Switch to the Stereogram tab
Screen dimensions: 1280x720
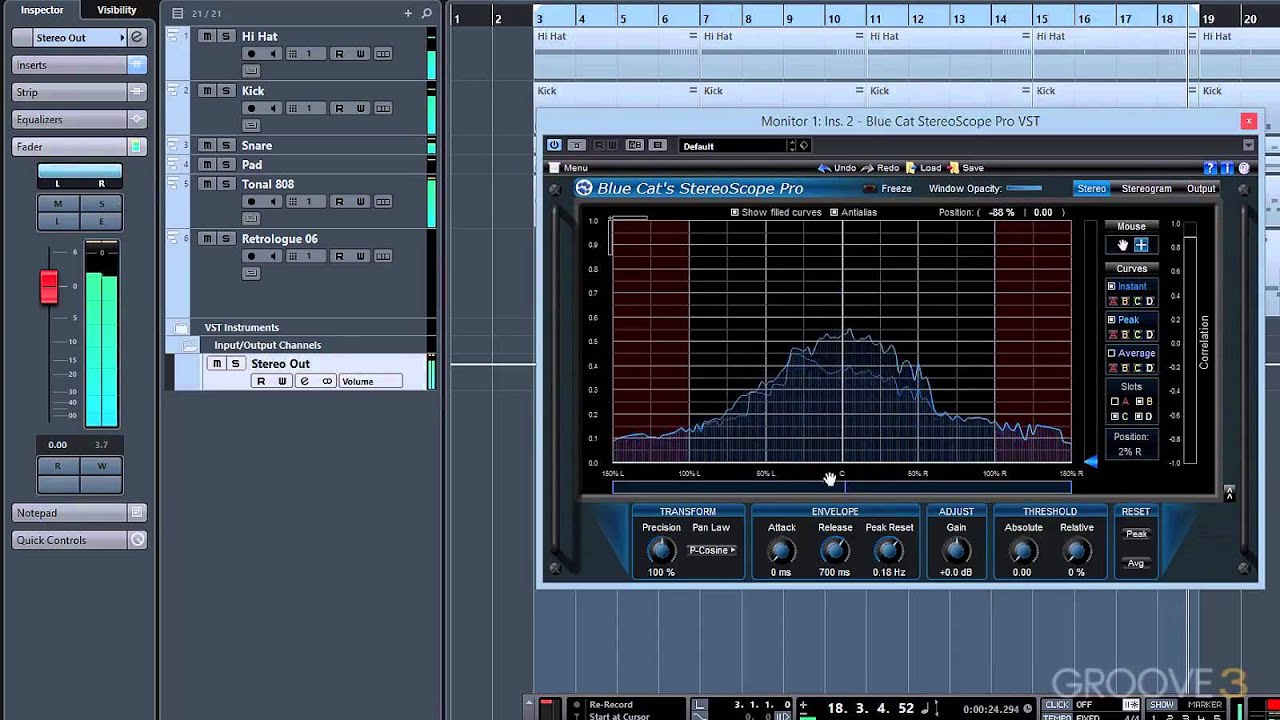[x=1146, y=188]
